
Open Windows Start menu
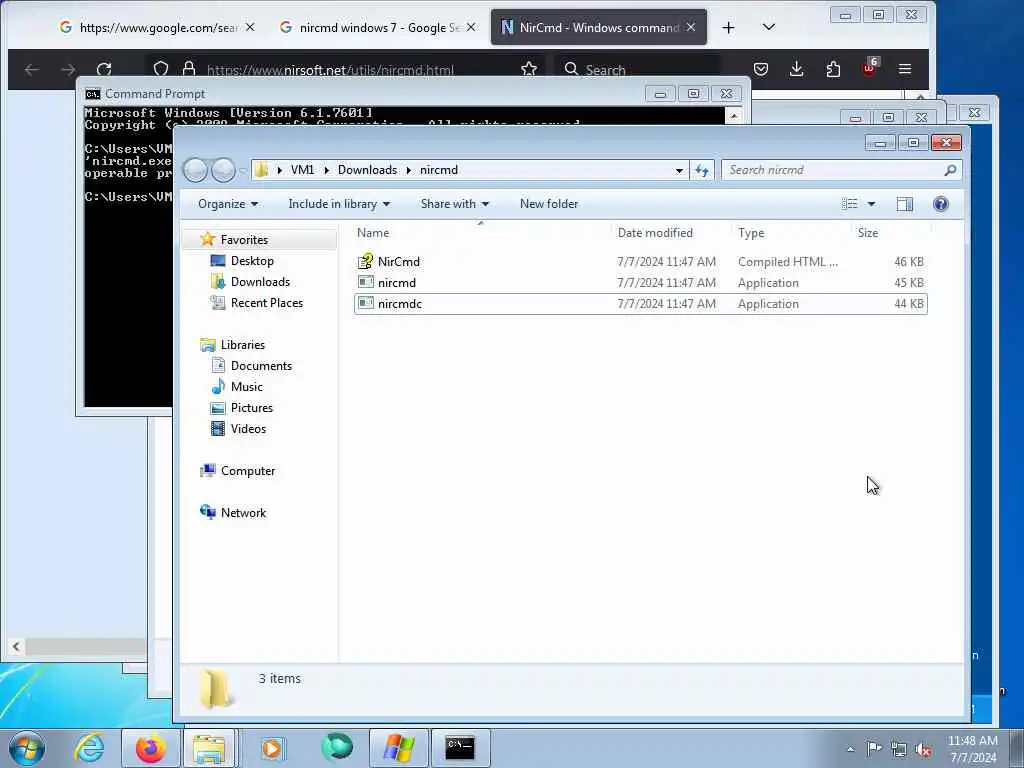27,748
